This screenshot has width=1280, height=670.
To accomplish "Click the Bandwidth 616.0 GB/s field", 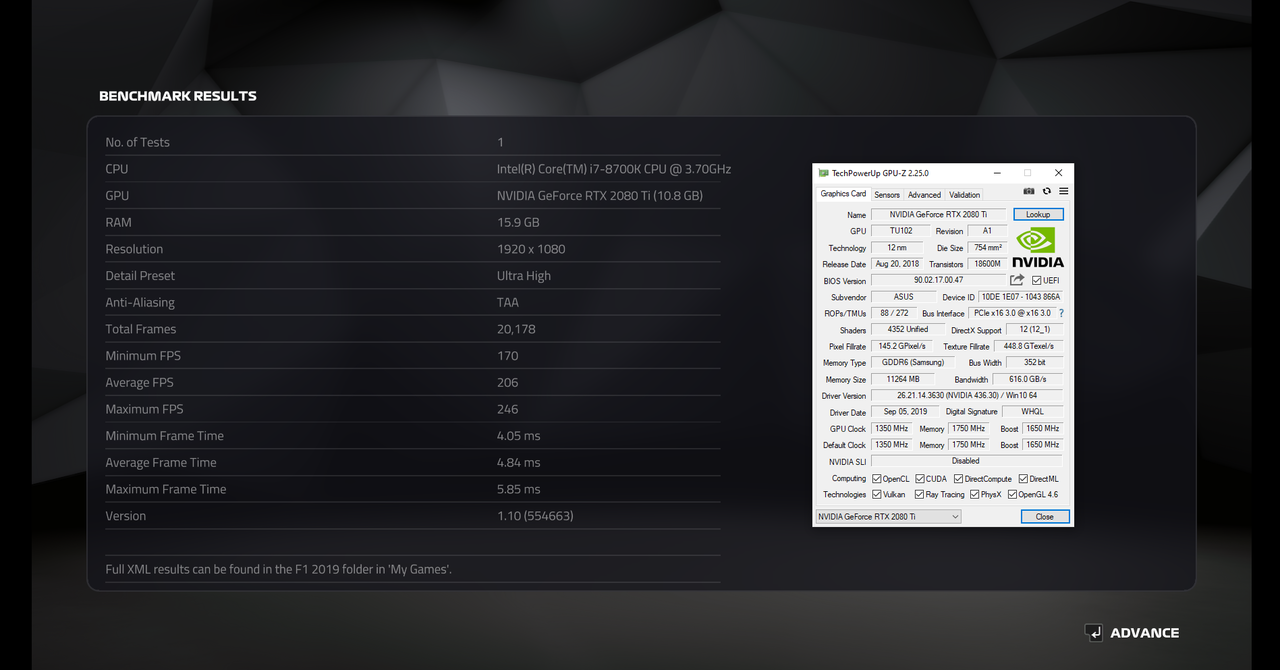I will click(1027, 380).
